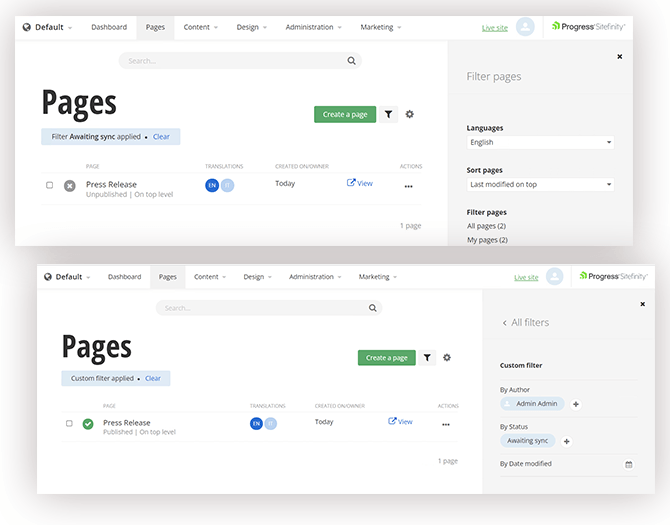670x525 pixels.
Task: Click the green Published status checkmark icon
Action: click(87, 424)
